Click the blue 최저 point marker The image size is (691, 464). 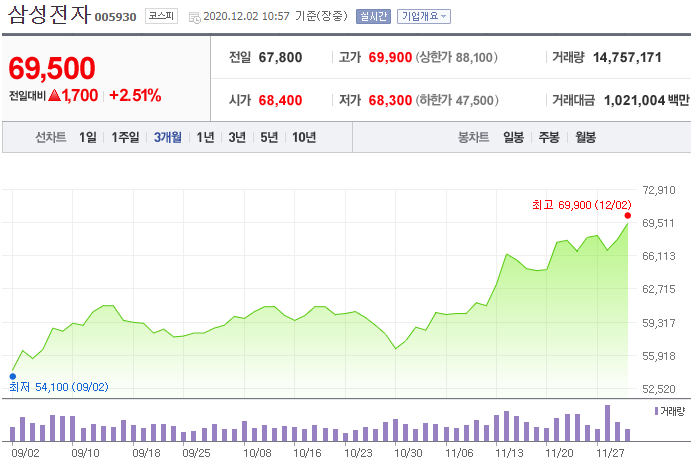tap(13, 376)
